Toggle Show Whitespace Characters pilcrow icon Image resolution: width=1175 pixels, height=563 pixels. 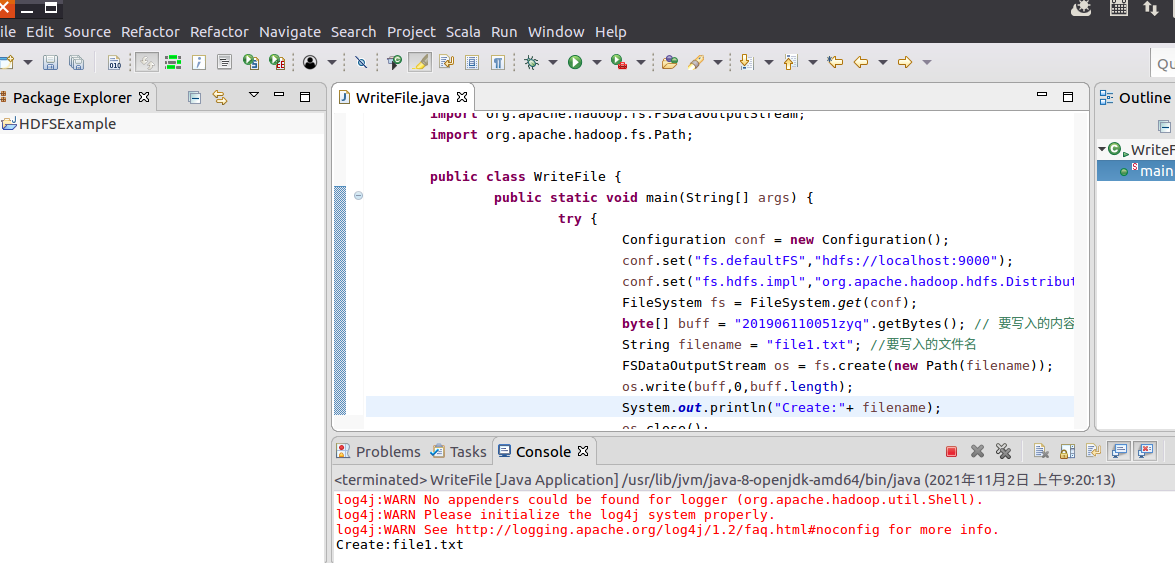pyautogui.click(x=497, y=62)
